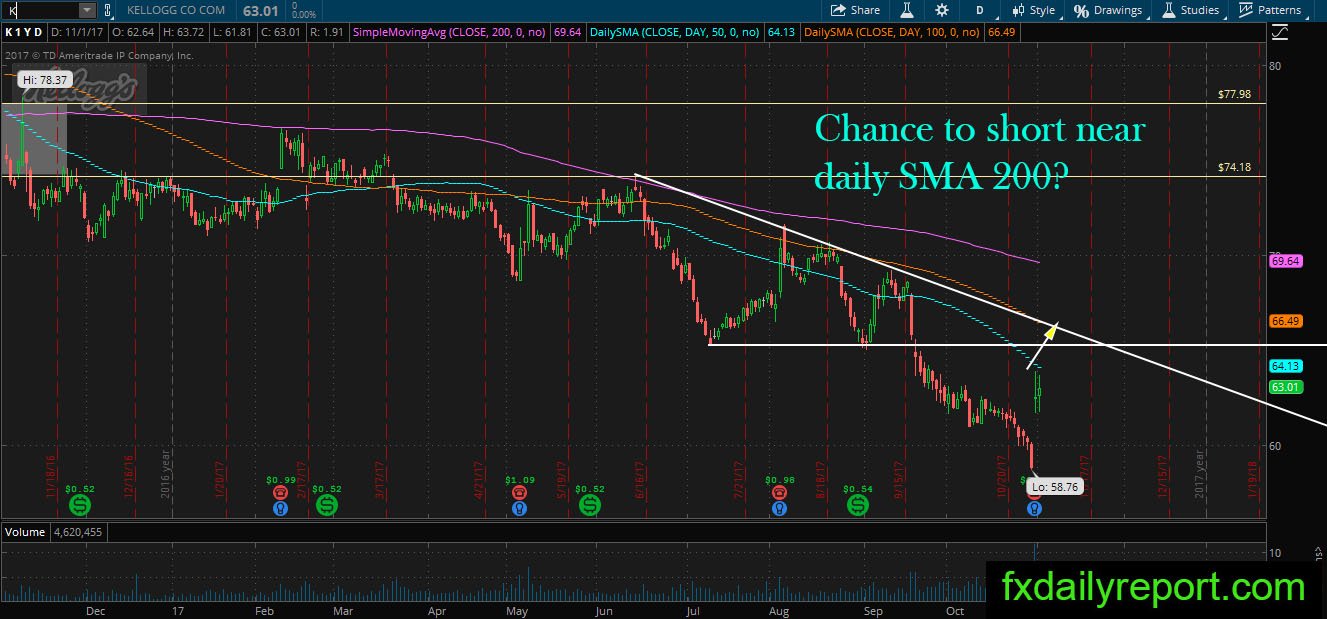Click the $0.54 dividend icon near September

tap(858, 507)
